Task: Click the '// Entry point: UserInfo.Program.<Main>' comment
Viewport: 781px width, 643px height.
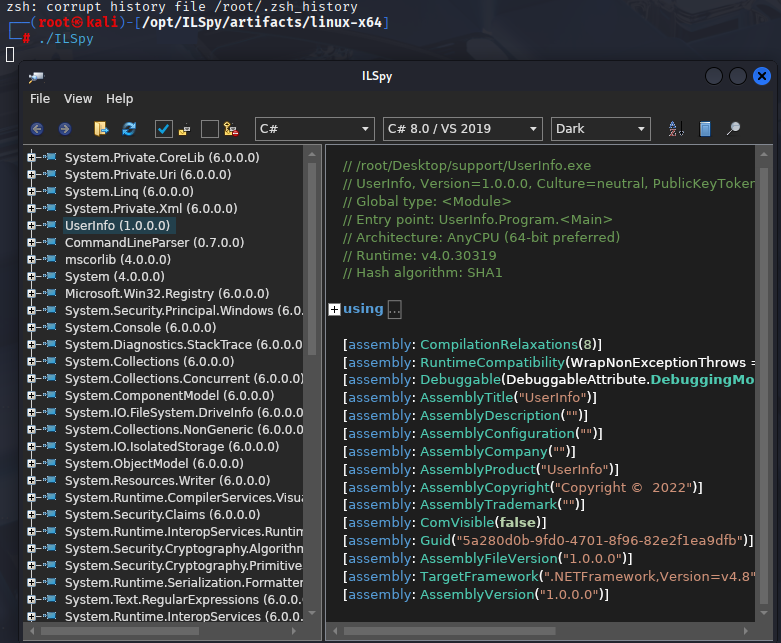Action: coord(478,220)
